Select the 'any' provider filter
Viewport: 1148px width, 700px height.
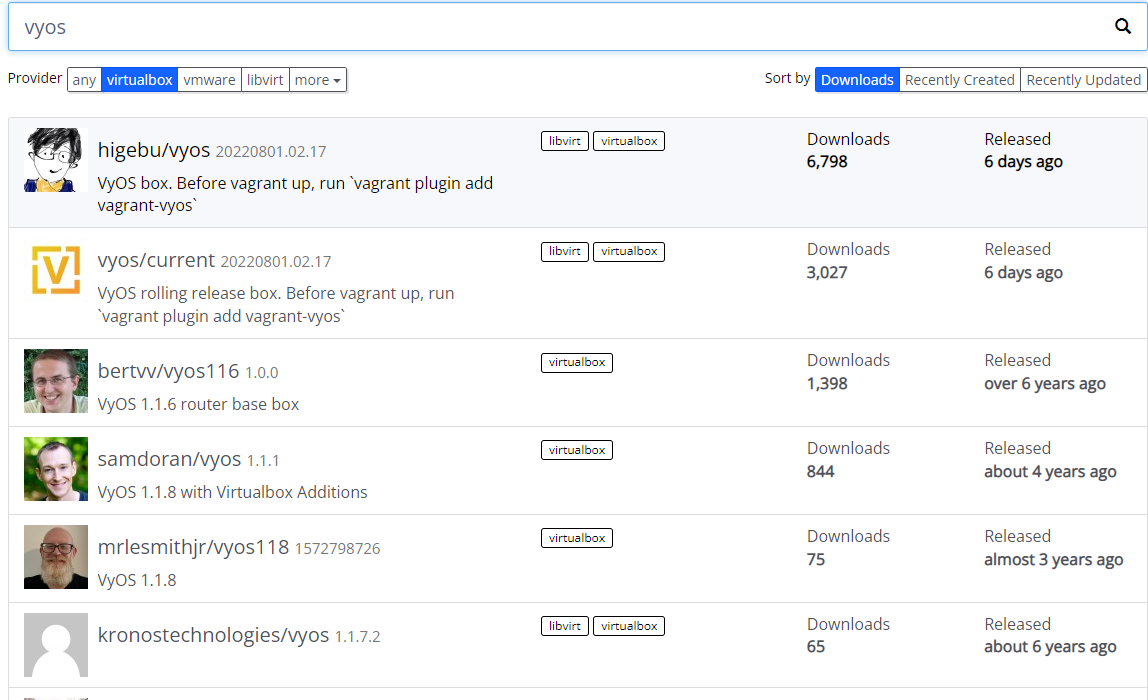[84, 80]
